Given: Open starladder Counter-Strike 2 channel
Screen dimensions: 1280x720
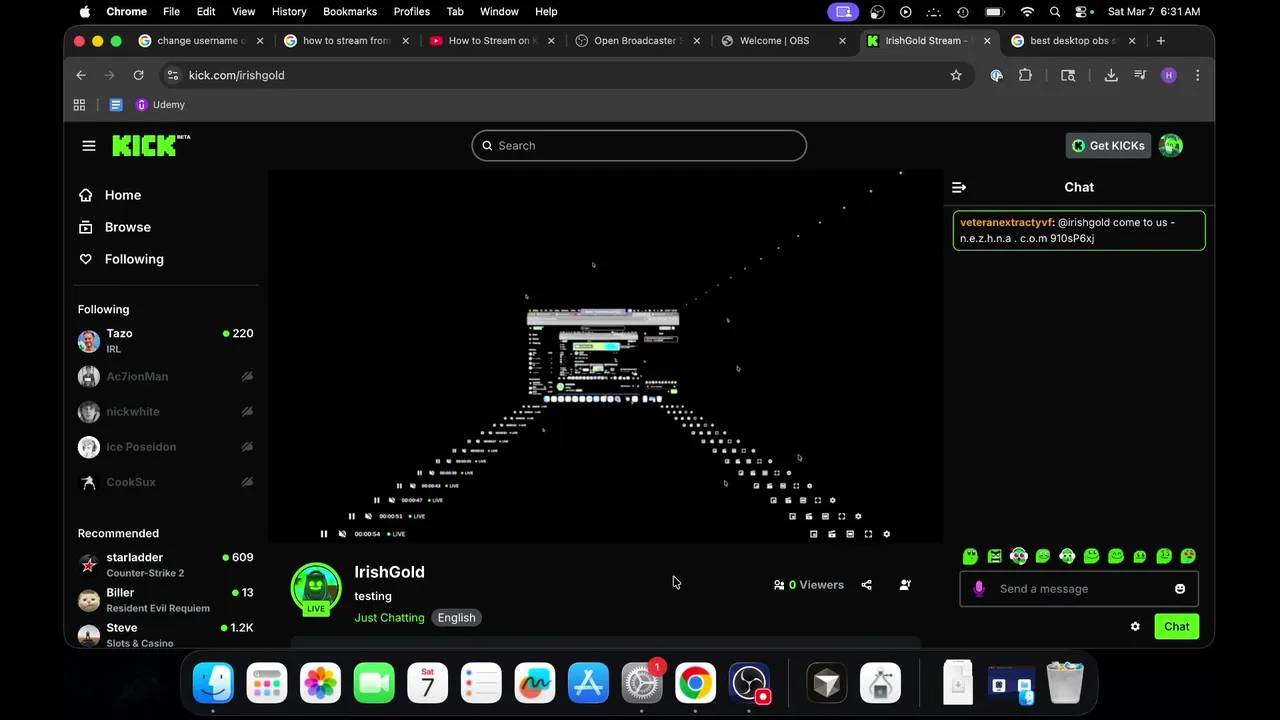Looking at the screenshot, I should pos(166,565).
